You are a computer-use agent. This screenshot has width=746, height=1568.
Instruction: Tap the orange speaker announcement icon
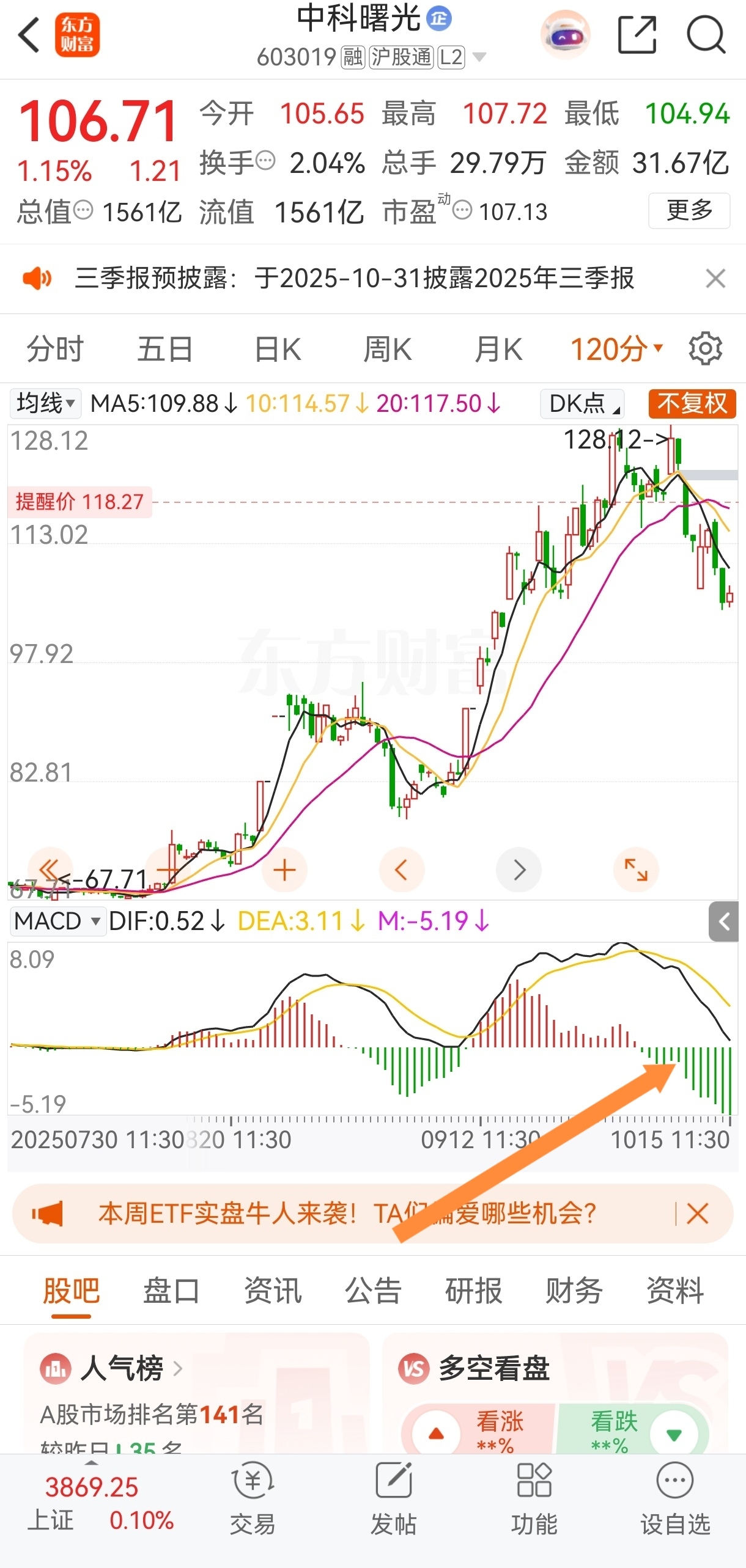(37, 279)
